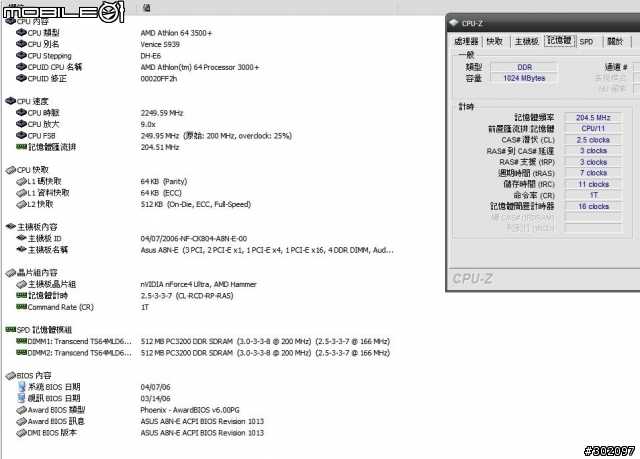This screenshot has width=640, height=459.
Task: Click the CPU/11 divider field
Action: pyautogui.click(x=593, y=129)
